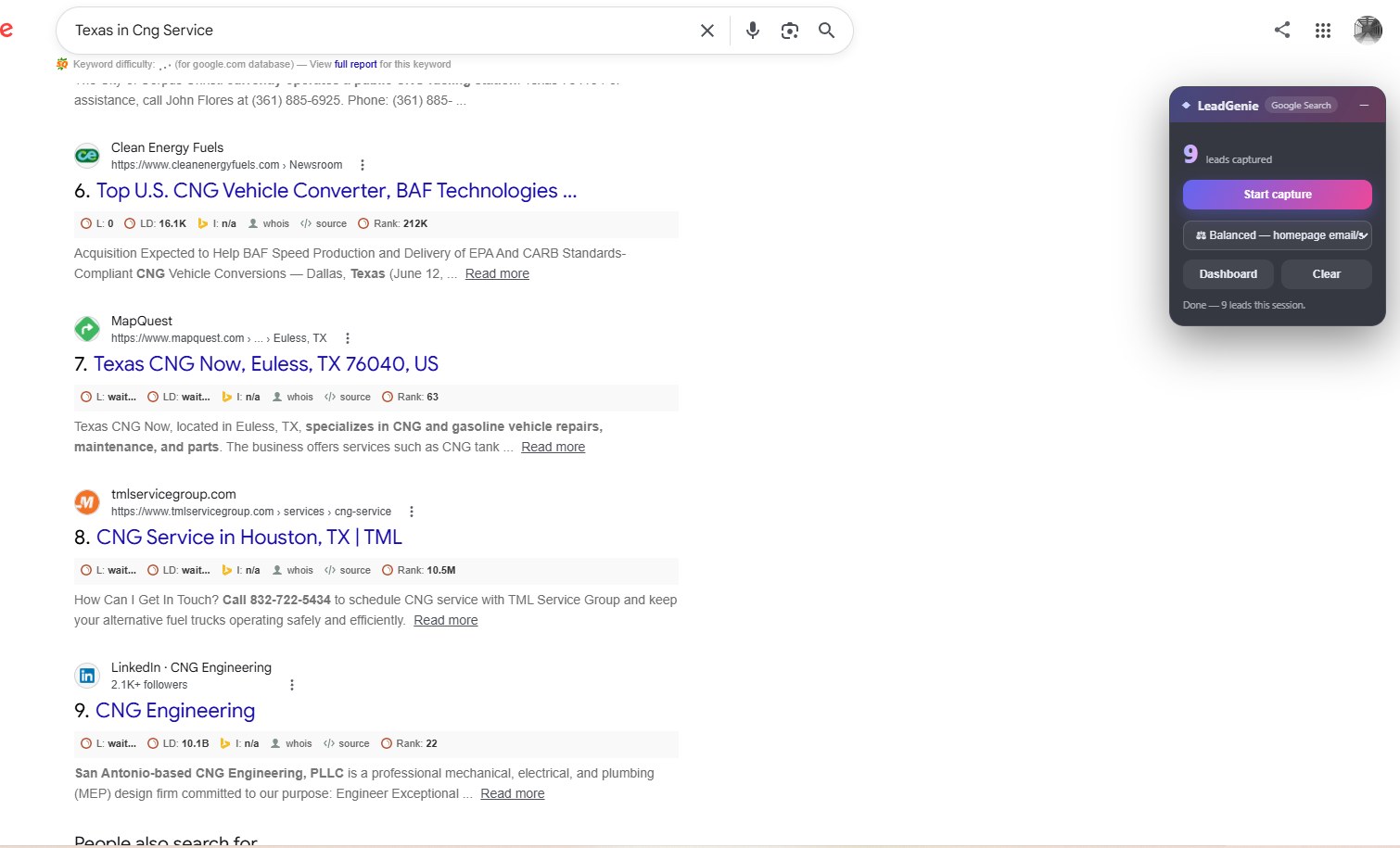Click 2.1K+ followers text
Screen dimensions: 1400x848
click(149, 685)
